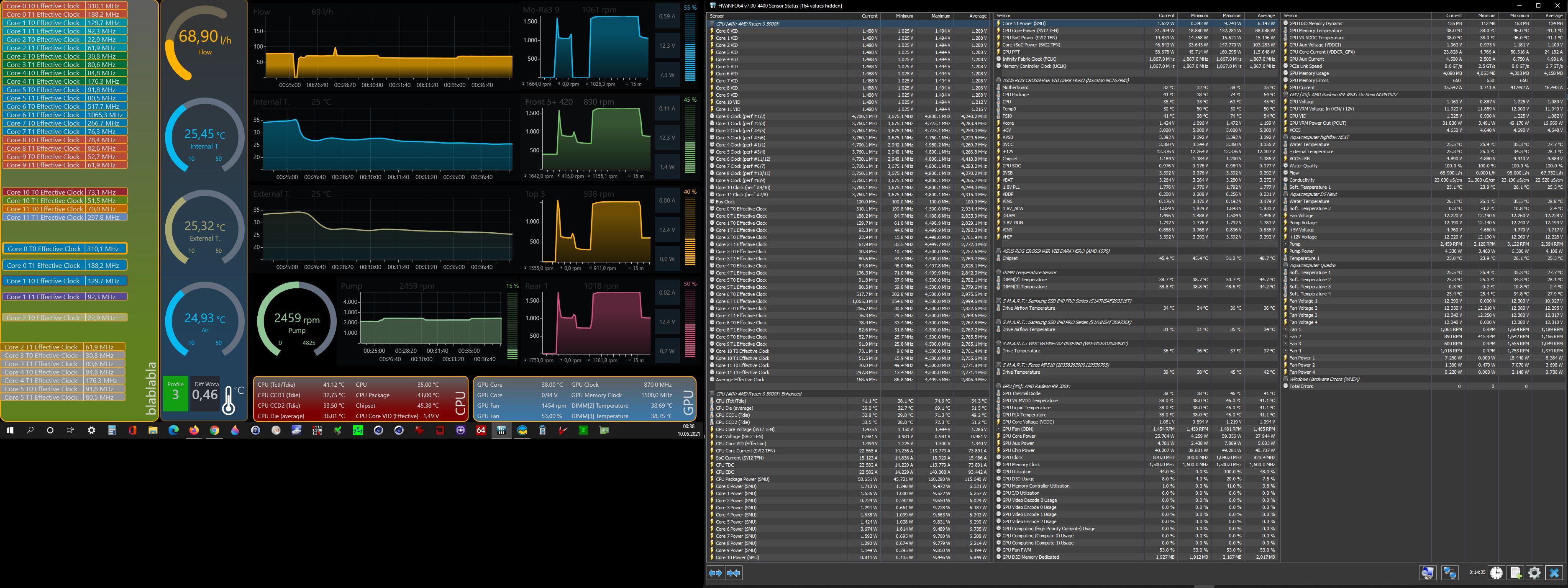Open Windows Settings gear in taskbar
This screenshot has height=588, width=1568.
click(x=91, y=430)
